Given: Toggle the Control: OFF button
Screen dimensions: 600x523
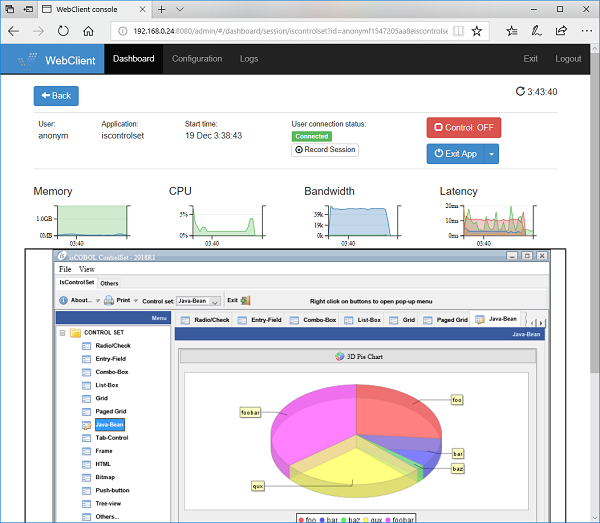Looking at the screenshot, I should click(x=463, y=128).
